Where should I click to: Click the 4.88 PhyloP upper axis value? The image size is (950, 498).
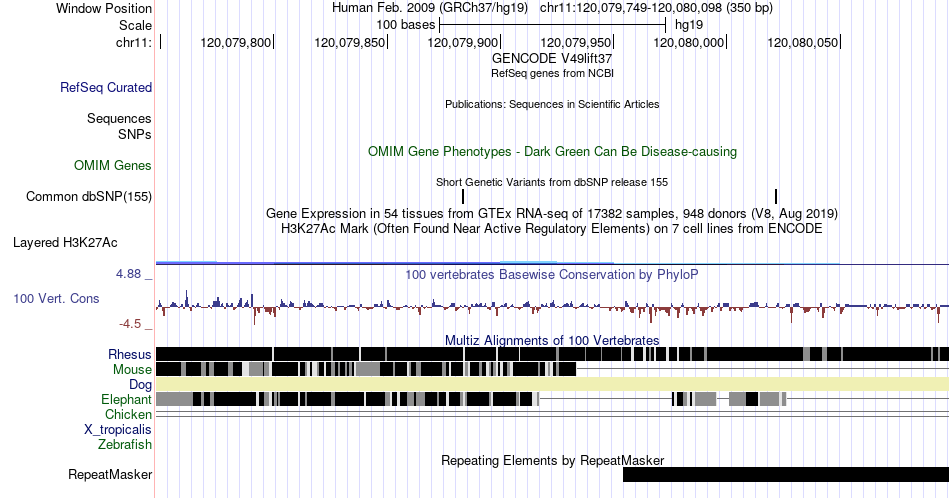[x=128, y=274]
